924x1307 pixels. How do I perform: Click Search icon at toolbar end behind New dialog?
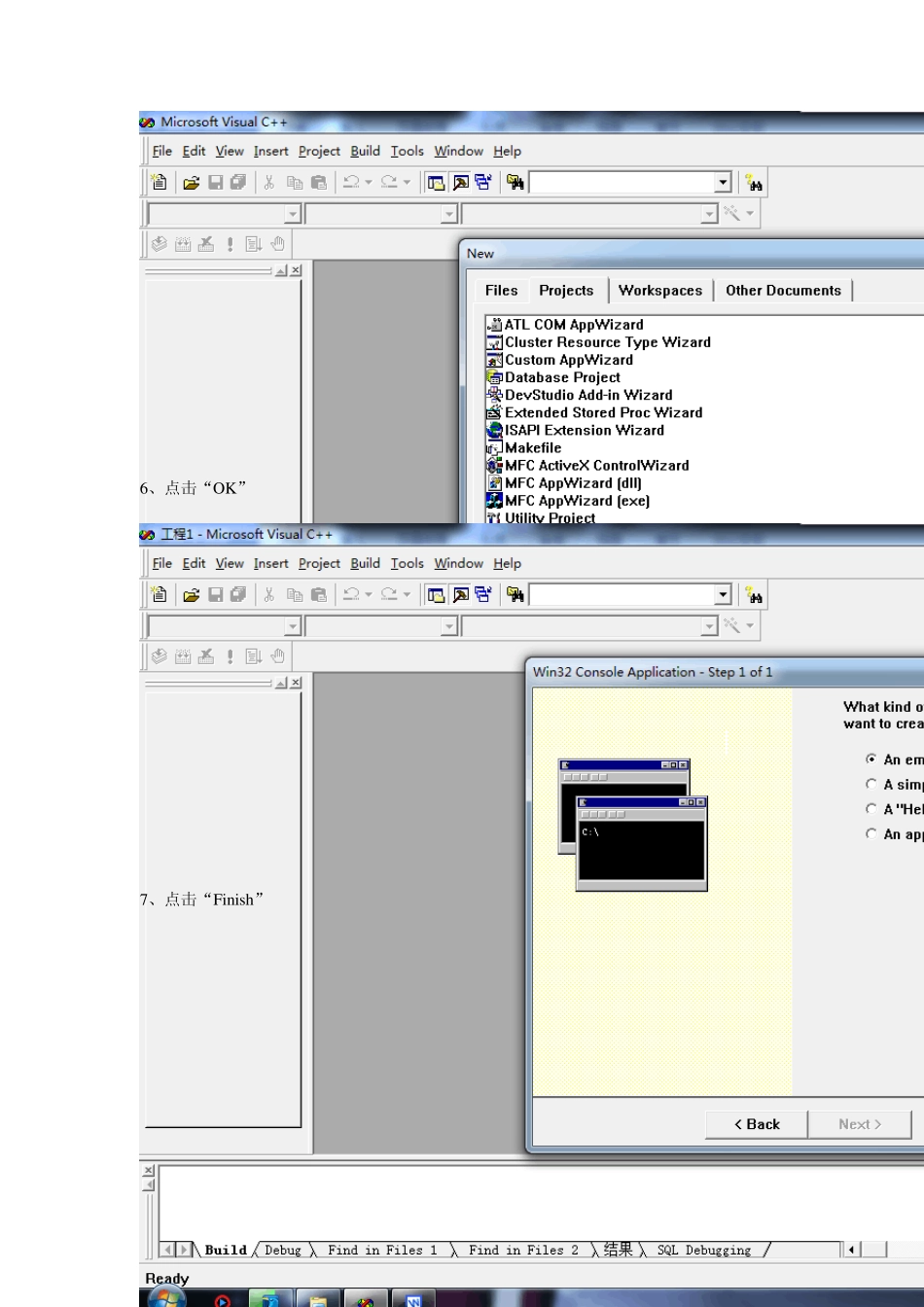click(x=754, y=183)
